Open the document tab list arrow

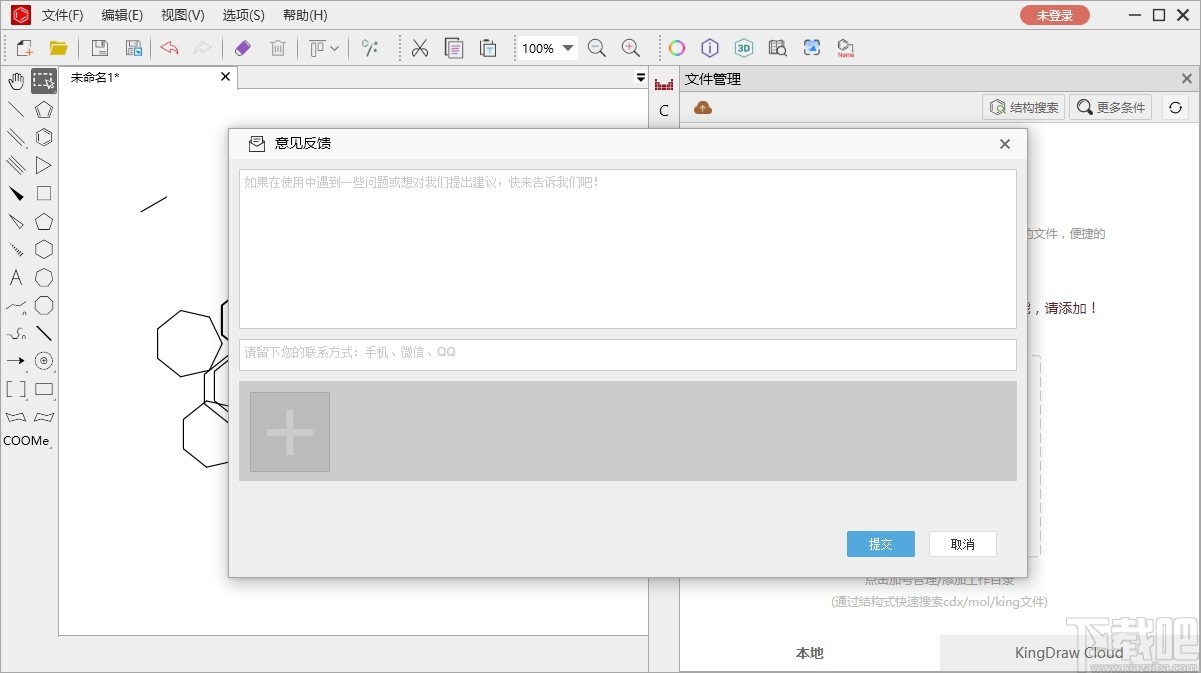(x=640, y=77)
